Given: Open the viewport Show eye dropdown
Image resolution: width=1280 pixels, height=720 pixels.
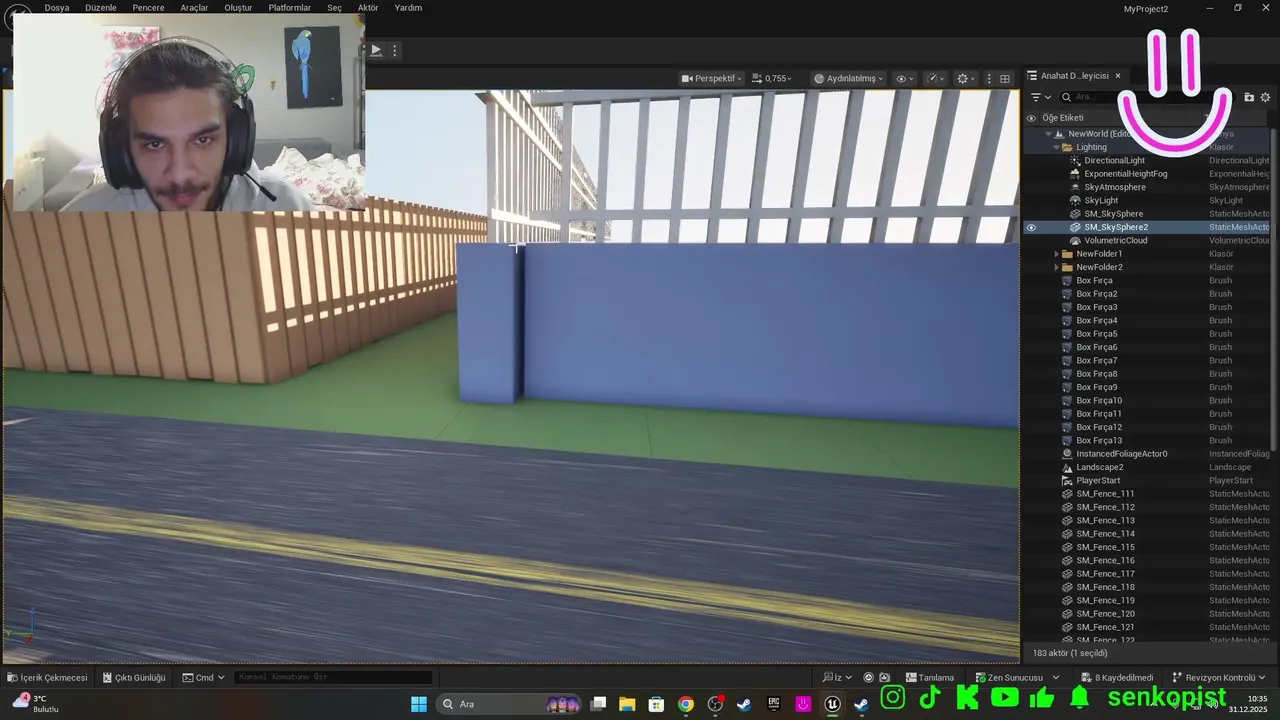Looking at the screenshot, I should [x=905, y=78].
